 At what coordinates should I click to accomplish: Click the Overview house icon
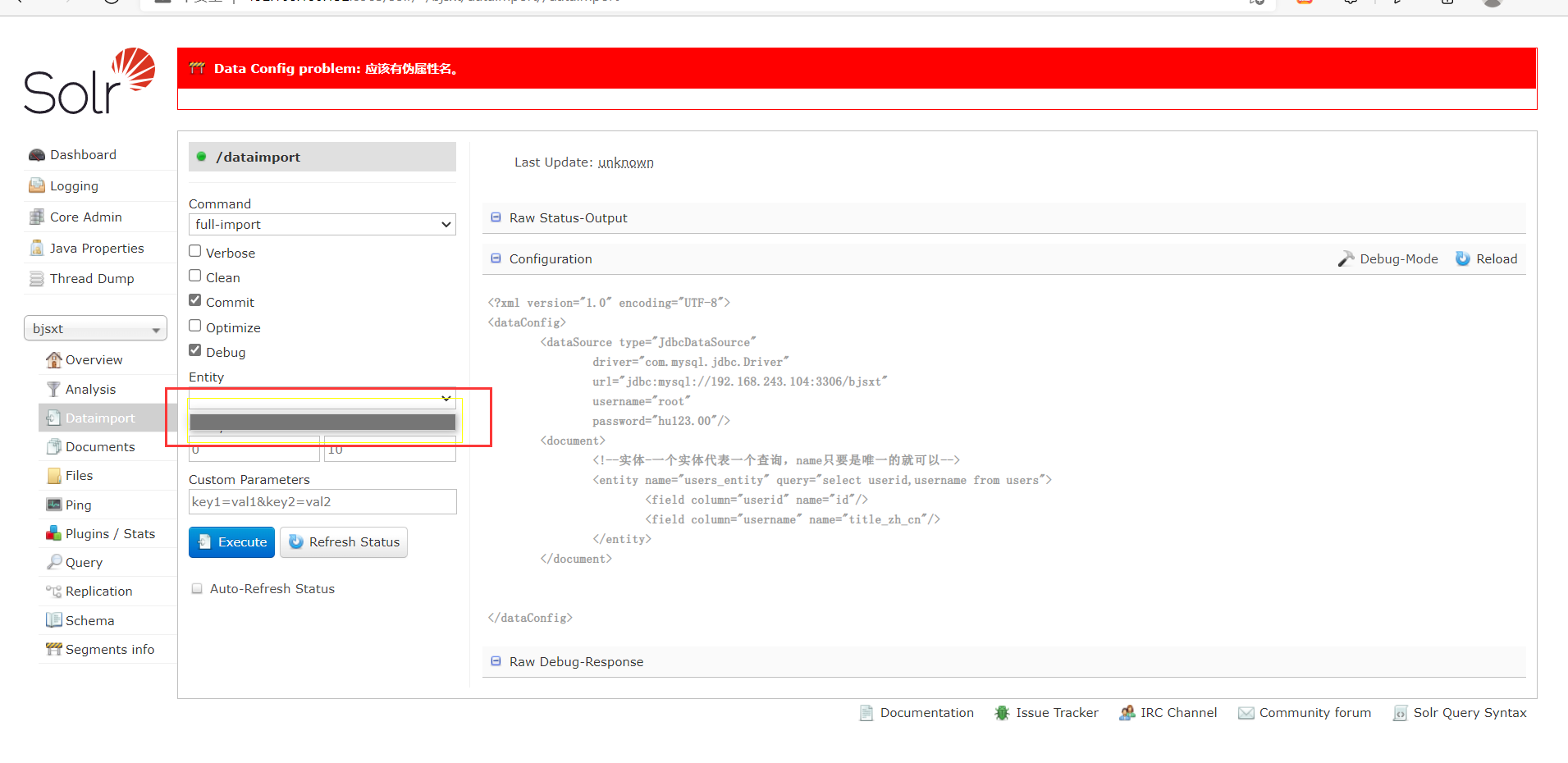coord(54,360)
